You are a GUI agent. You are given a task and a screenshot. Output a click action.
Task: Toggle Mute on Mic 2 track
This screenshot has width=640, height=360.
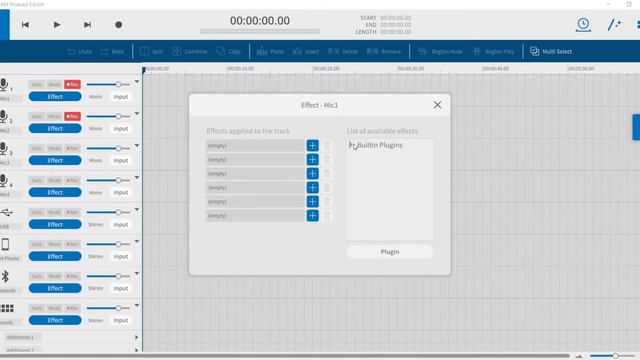[54, 116]
